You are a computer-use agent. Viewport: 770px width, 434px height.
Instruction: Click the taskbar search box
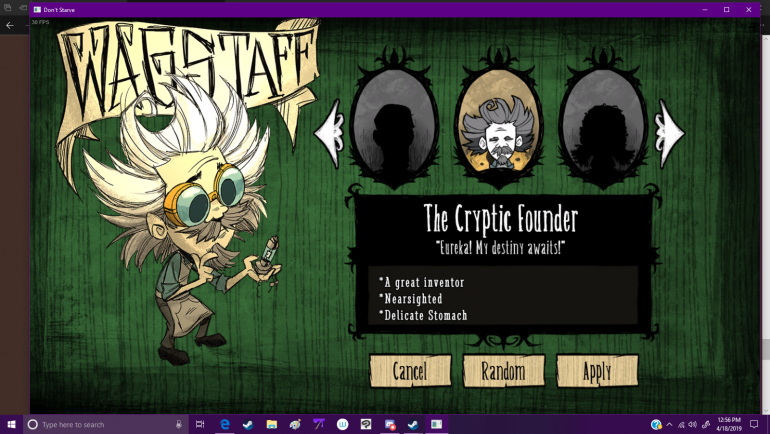coord(106,424)
